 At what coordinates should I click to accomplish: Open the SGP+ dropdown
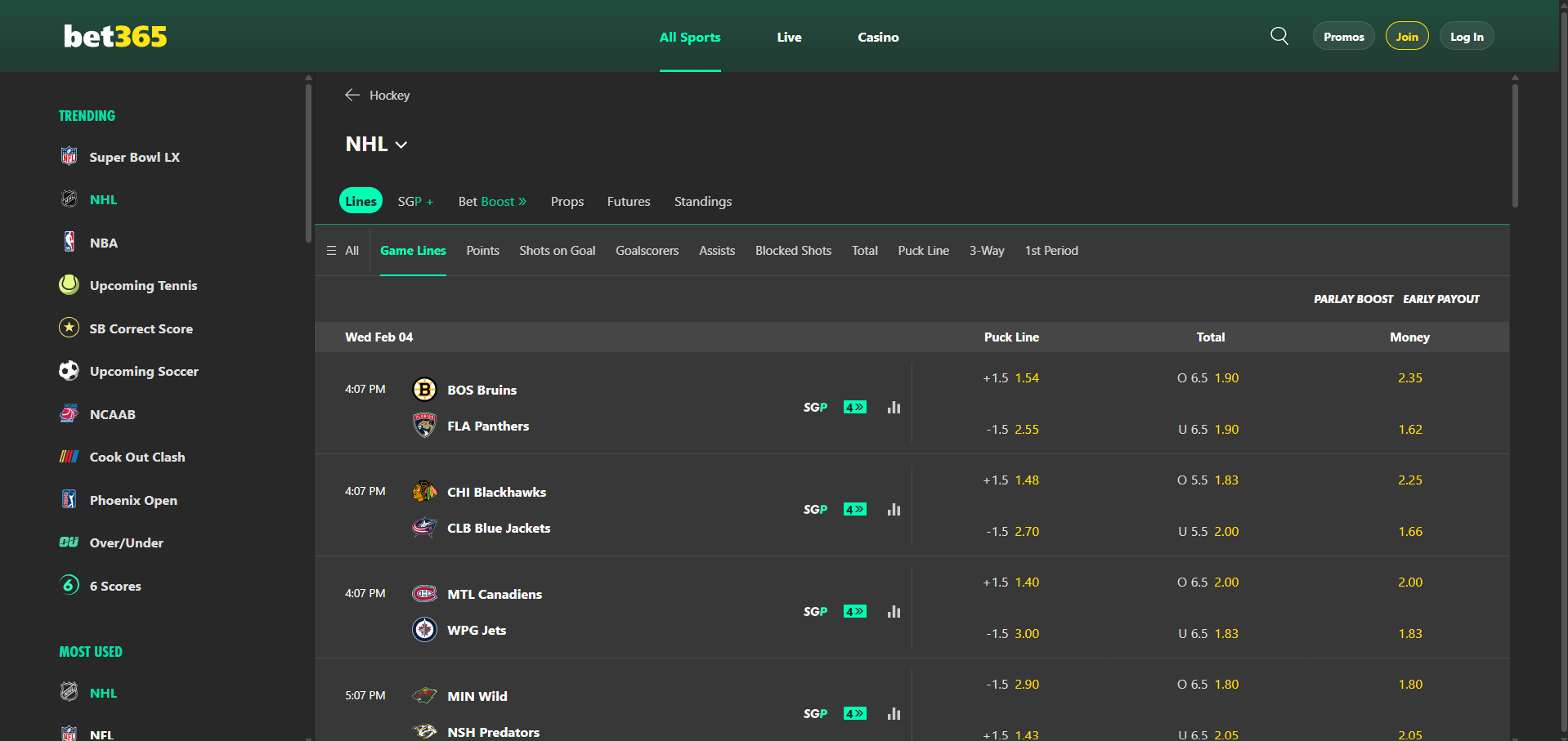pyautogui.click(x=415, y=200)
